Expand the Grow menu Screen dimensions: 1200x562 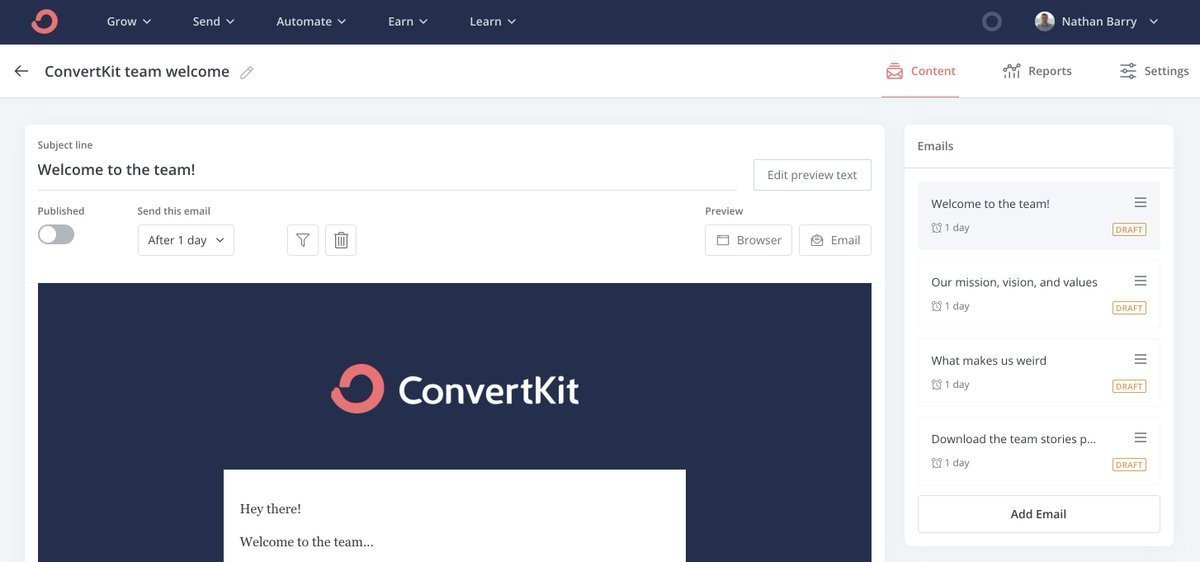pyautogui.click(x=129, y=21)
